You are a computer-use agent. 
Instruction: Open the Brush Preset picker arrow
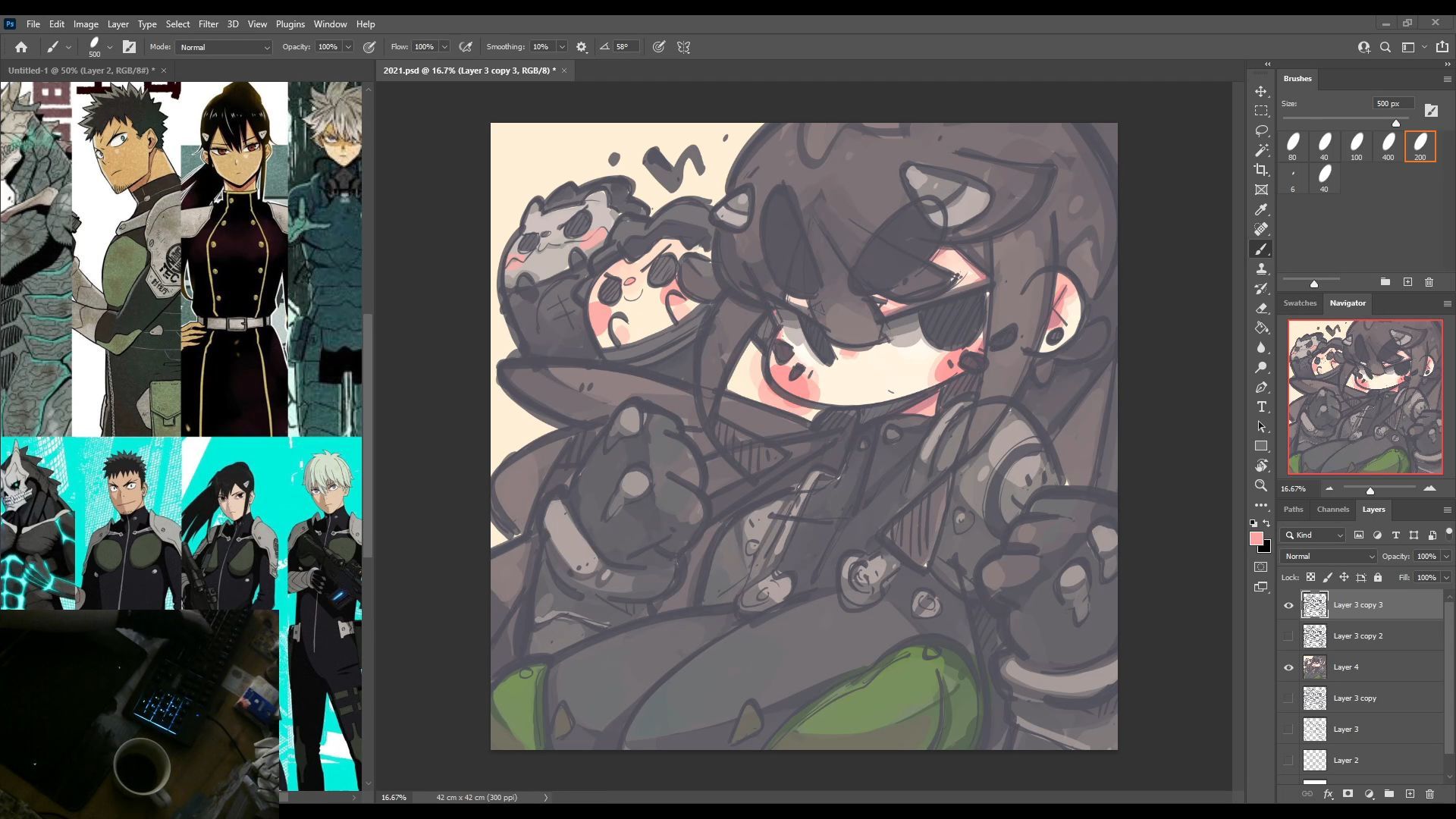point(110,47)
